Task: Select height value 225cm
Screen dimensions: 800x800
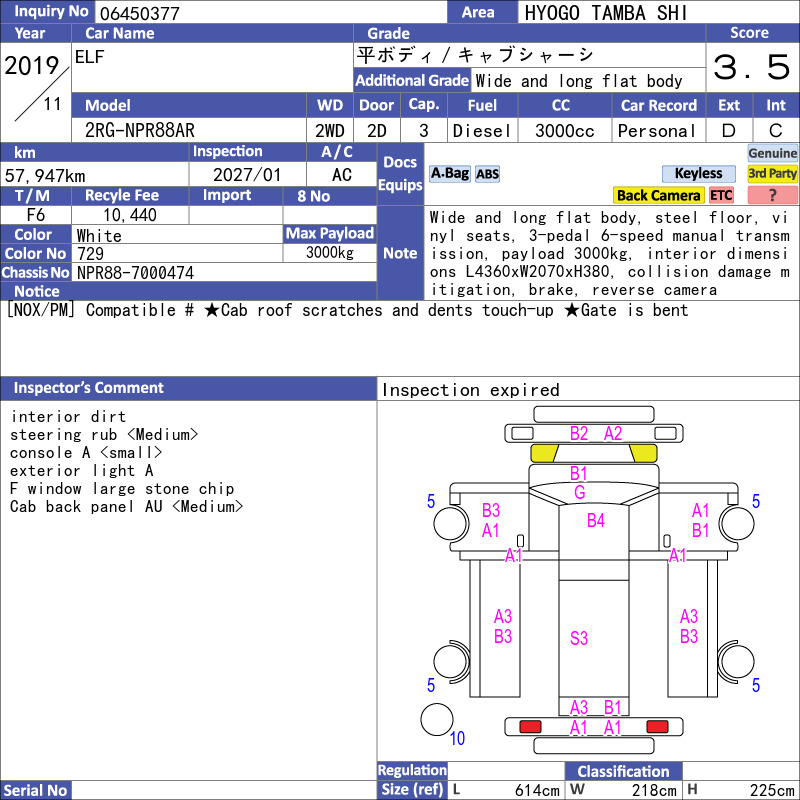Action: [x=772, y=790]
